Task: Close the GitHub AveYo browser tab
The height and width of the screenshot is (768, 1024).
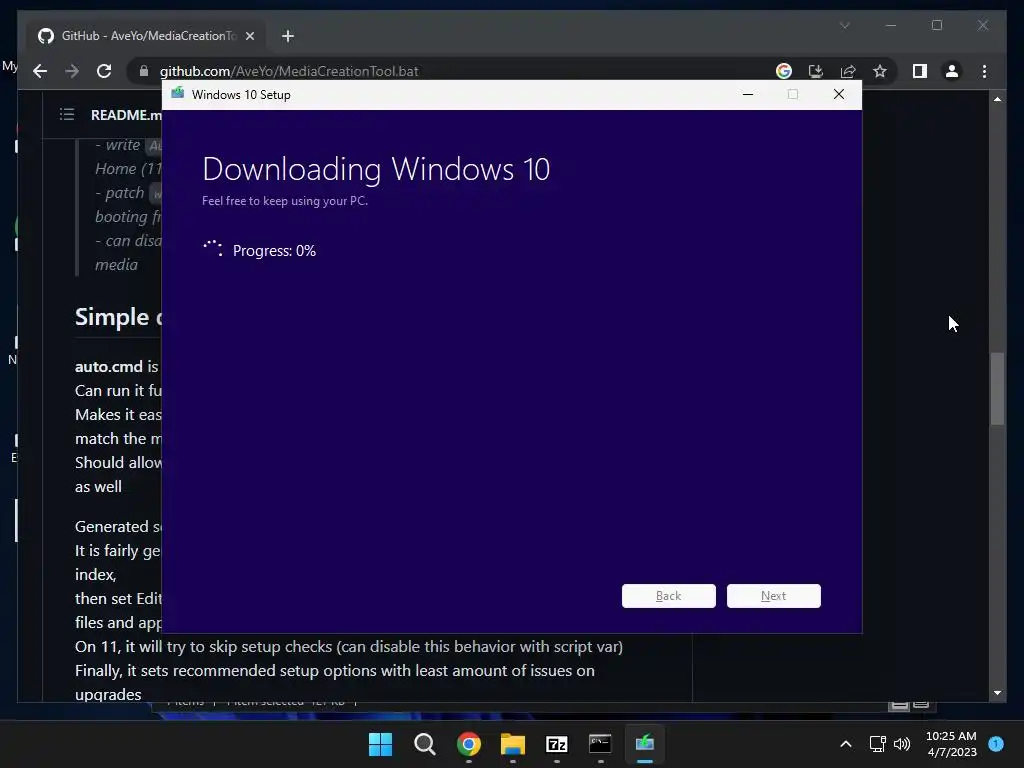Action: (249, 36)
